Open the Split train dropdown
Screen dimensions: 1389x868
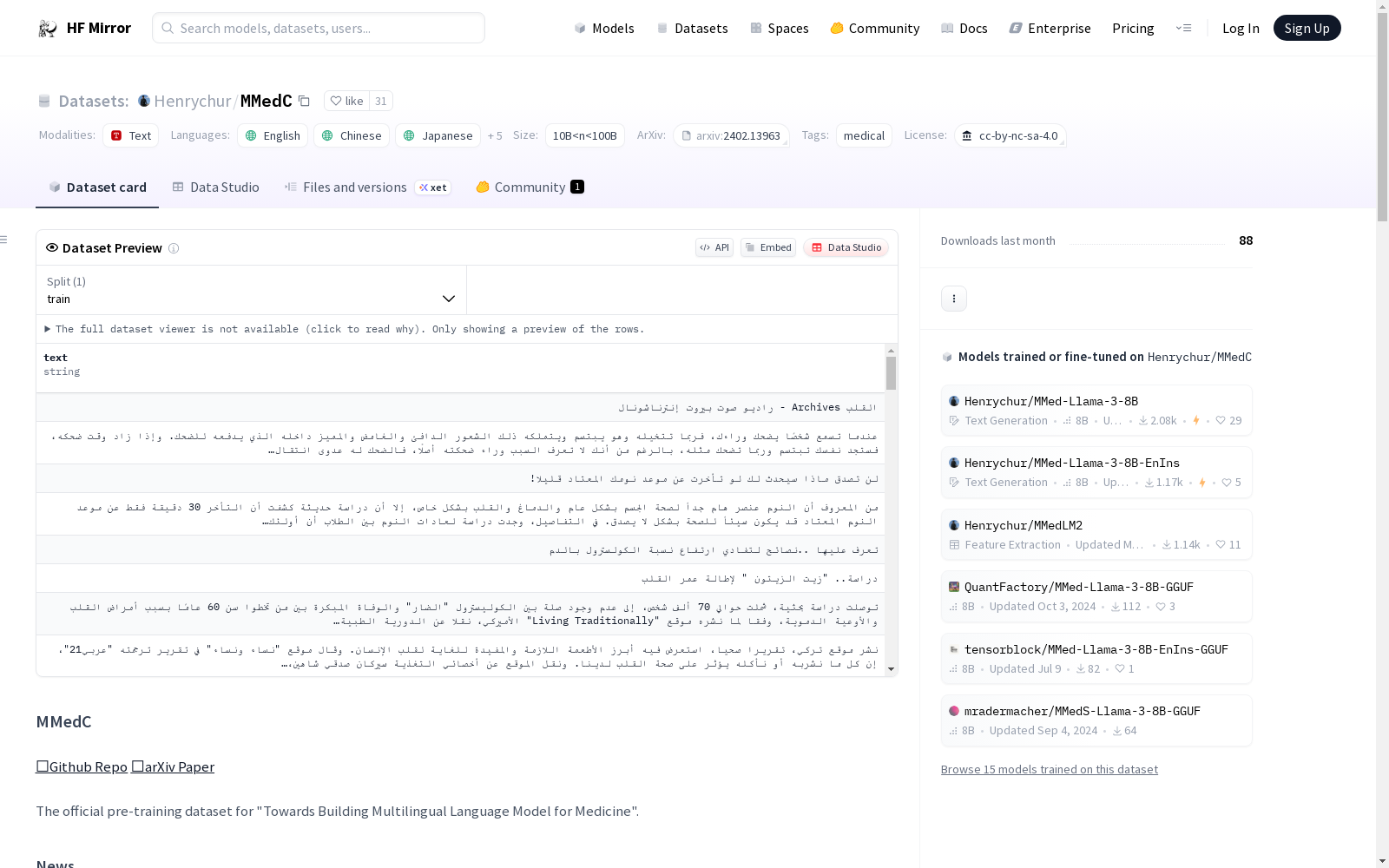tap(252, 290)
